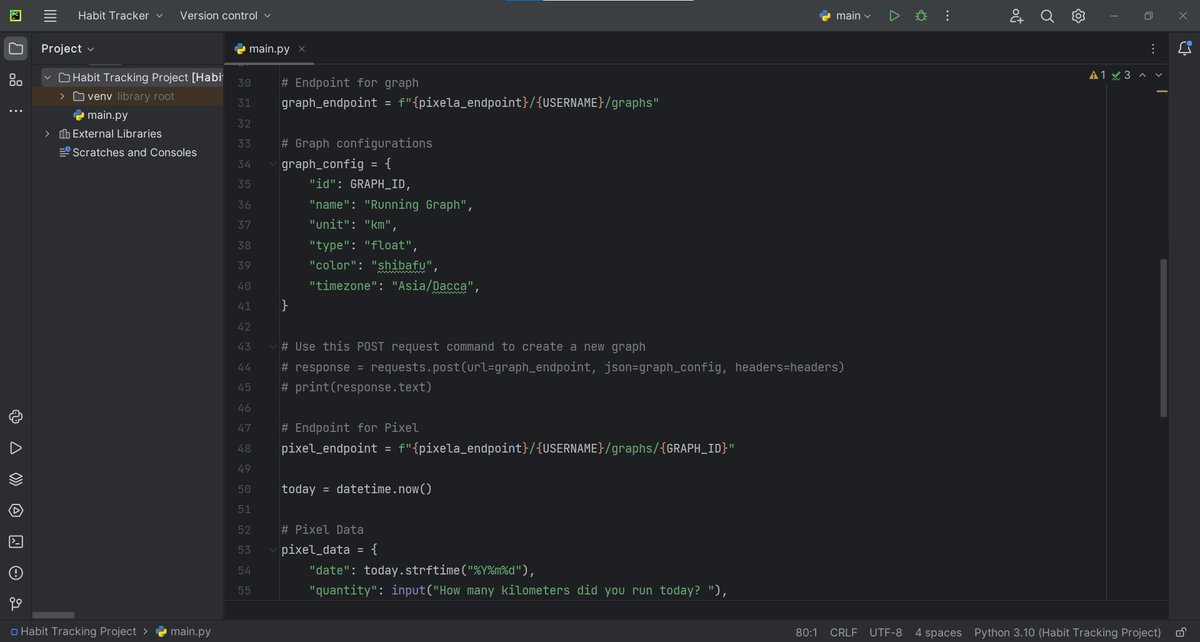Open 4 spaces indent settings

point(938,632)
